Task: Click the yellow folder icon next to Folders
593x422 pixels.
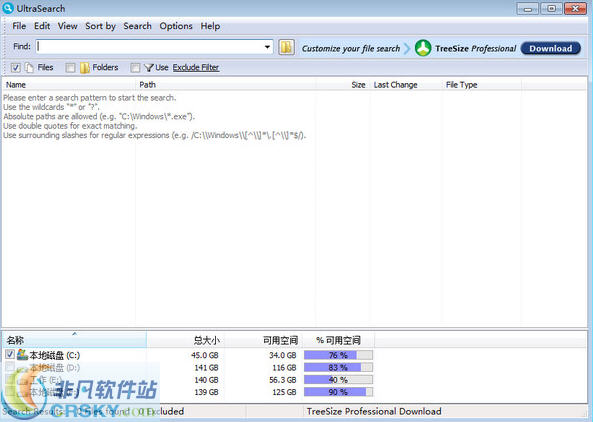Action: pos(85,68)
